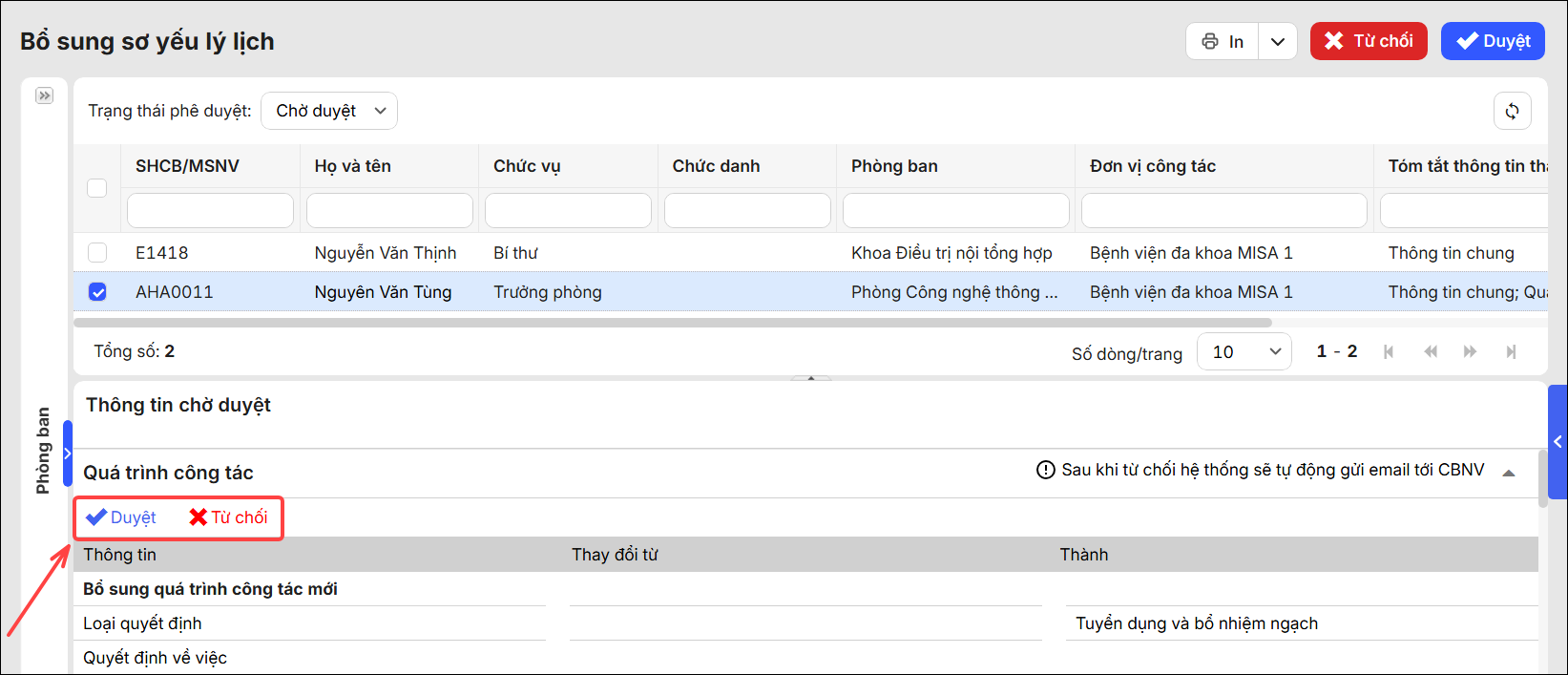Click SHCB/MSNV column header
Screen dimensions: 1568x675
[x=187, y=166]
